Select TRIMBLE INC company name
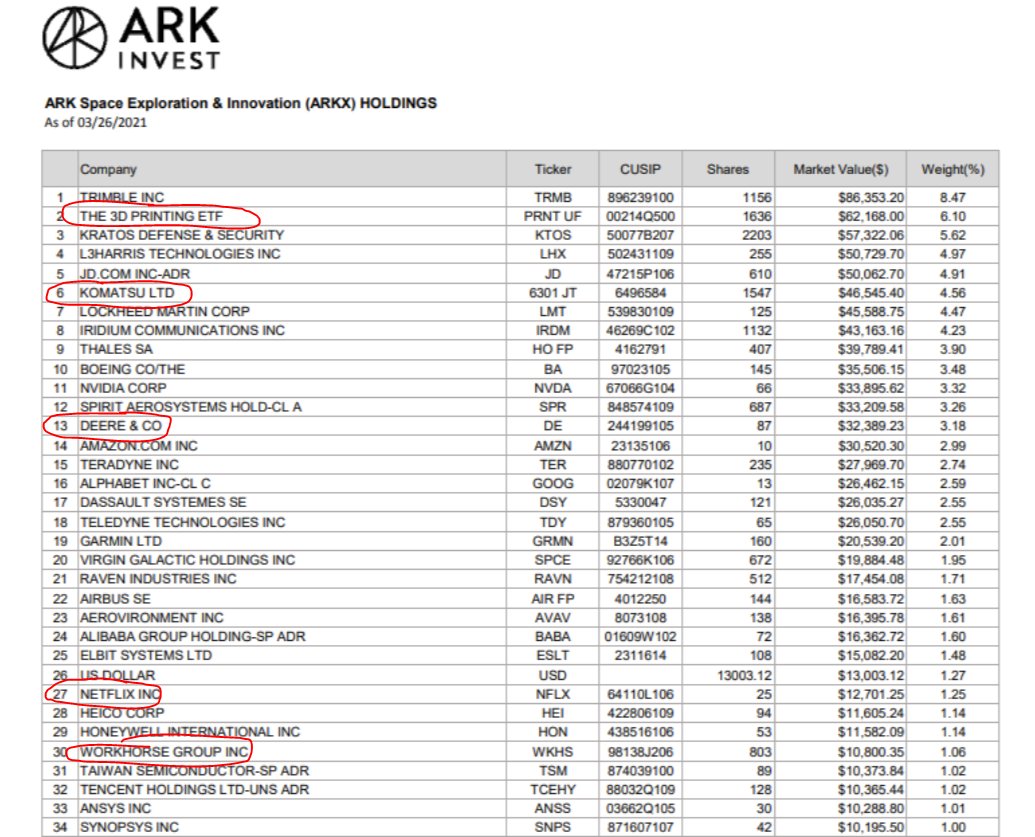This screenshot has width=1035, height=837. point(122,197)
